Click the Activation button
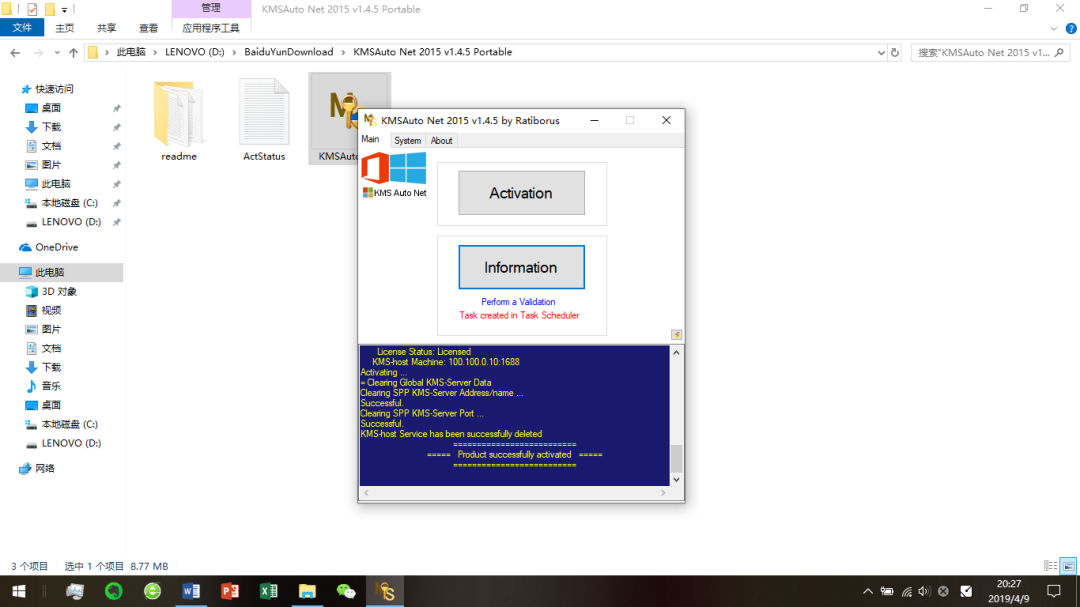 pos(521,193)
